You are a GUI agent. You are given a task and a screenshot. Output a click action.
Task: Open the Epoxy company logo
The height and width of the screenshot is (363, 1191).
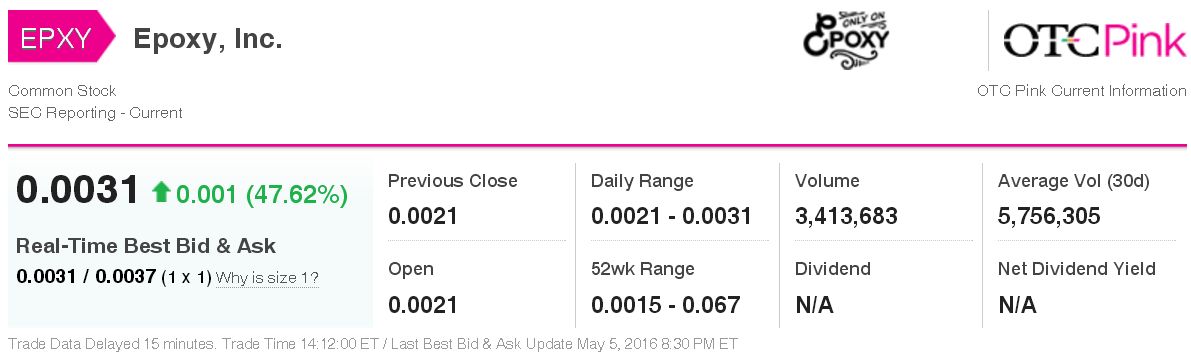point(845,40)
